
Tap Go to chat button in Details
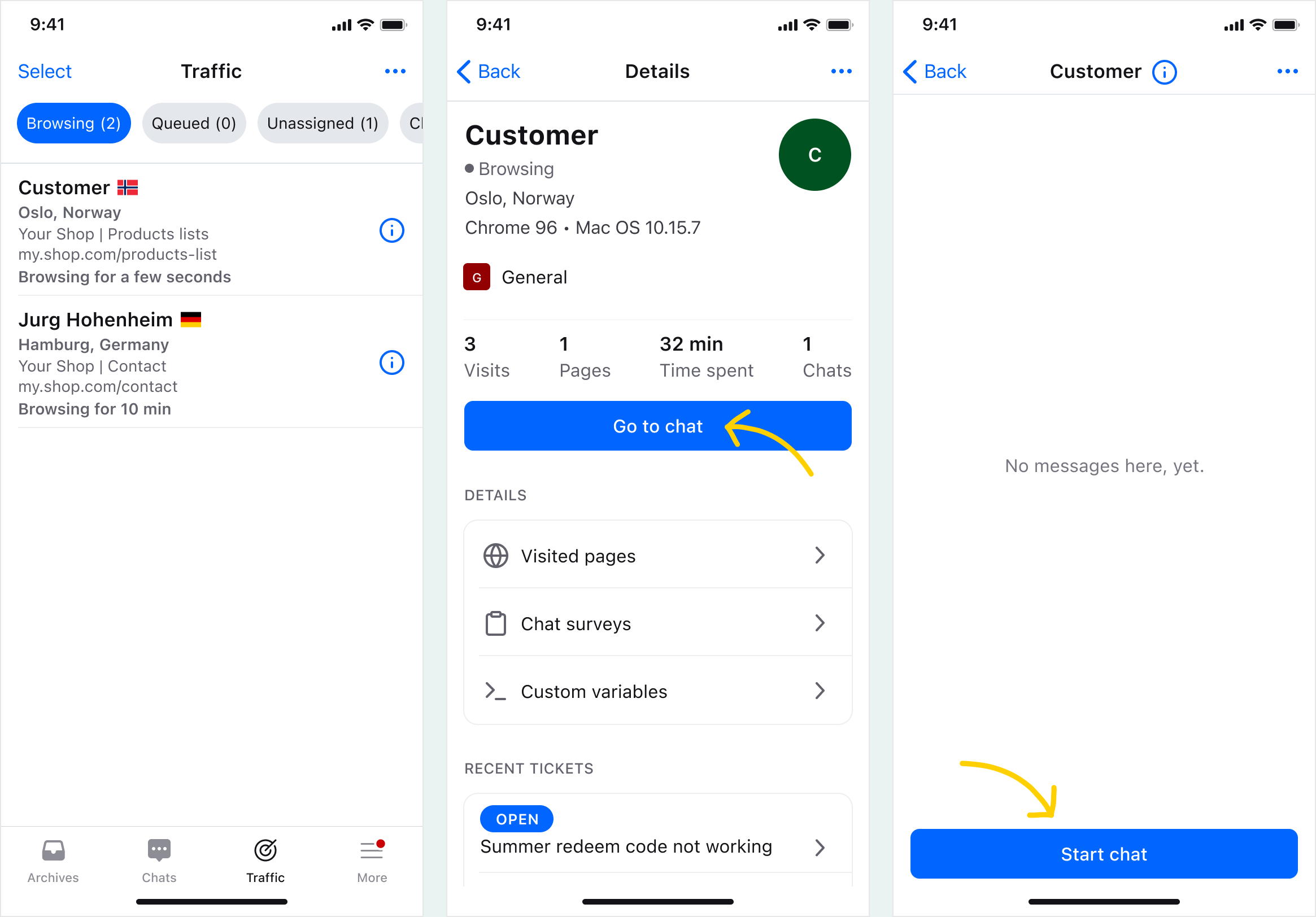coord(657,425)
